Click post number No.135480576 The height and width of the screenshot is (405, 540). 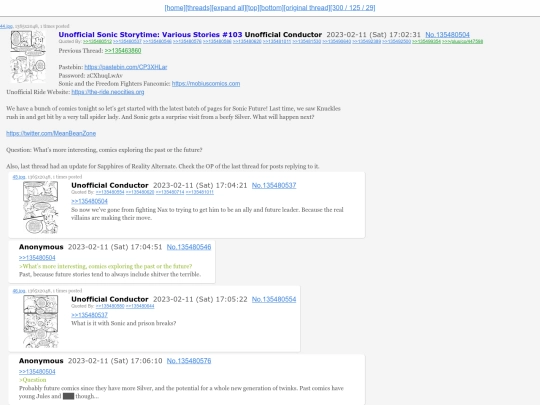[189, 361]
